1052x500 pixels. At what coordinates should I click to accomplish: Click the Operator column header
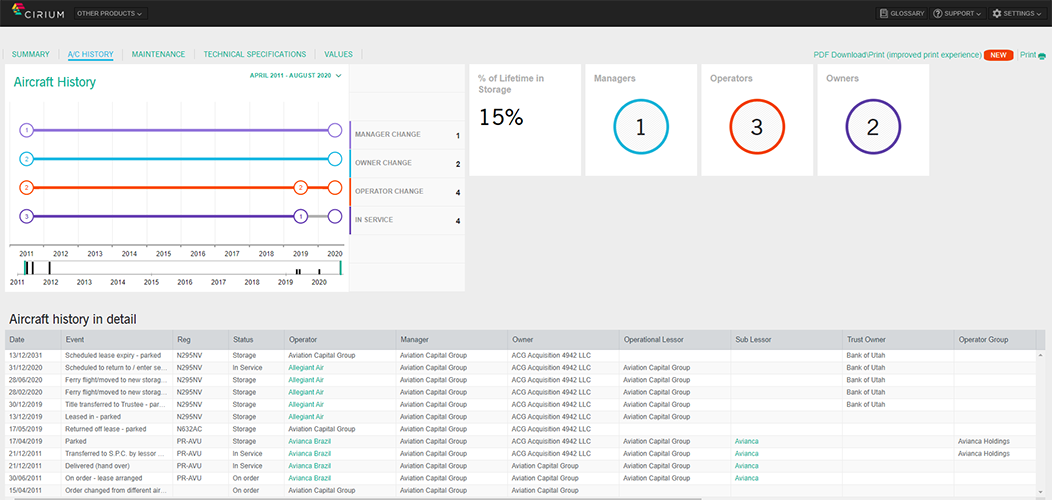click(340, 340)
